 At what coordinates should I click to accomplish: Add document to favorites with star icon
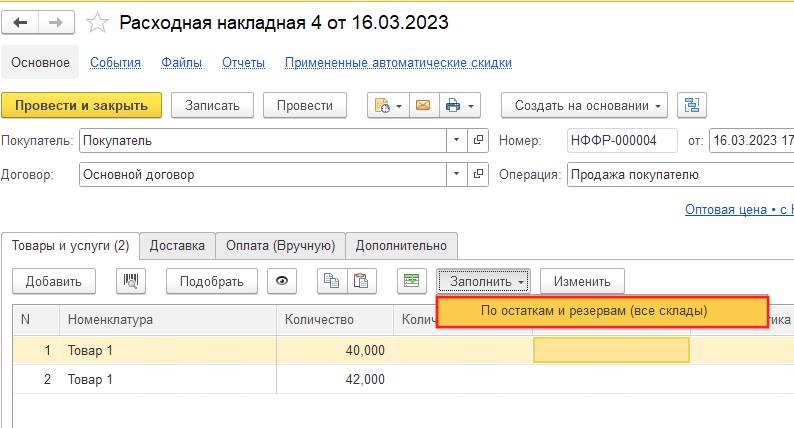click(97, 23)
